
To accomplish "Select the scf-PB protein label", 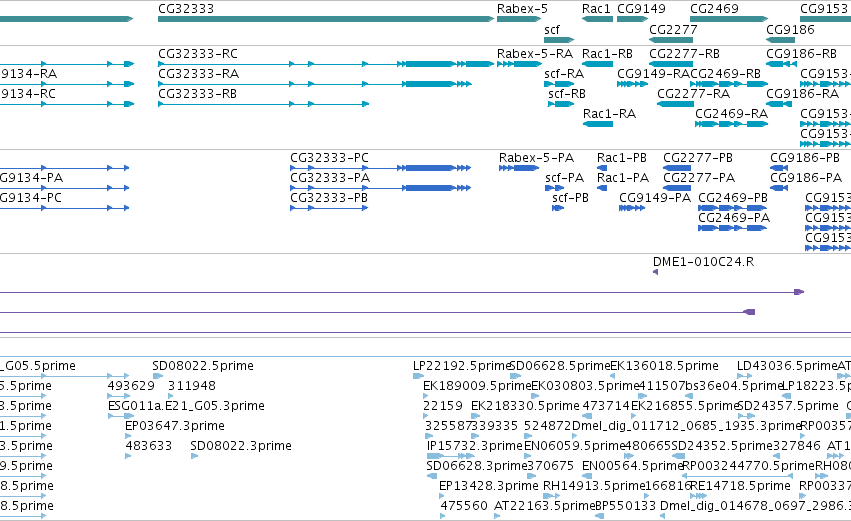I will 570,199.
